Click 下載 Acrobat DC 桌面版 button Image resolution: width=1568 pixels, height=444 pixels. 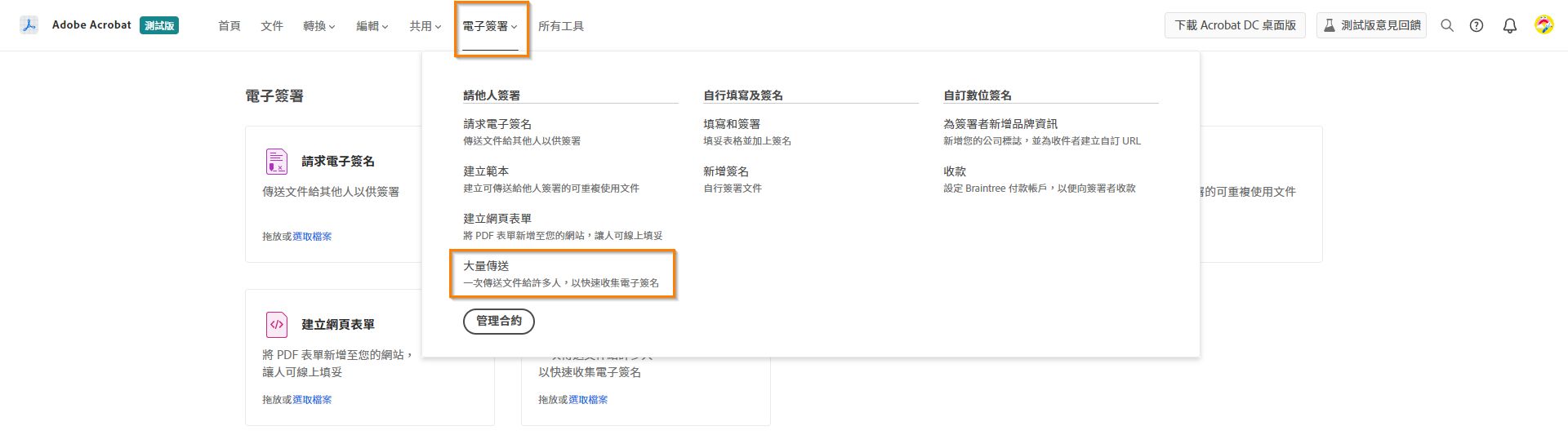[1235, 25]
